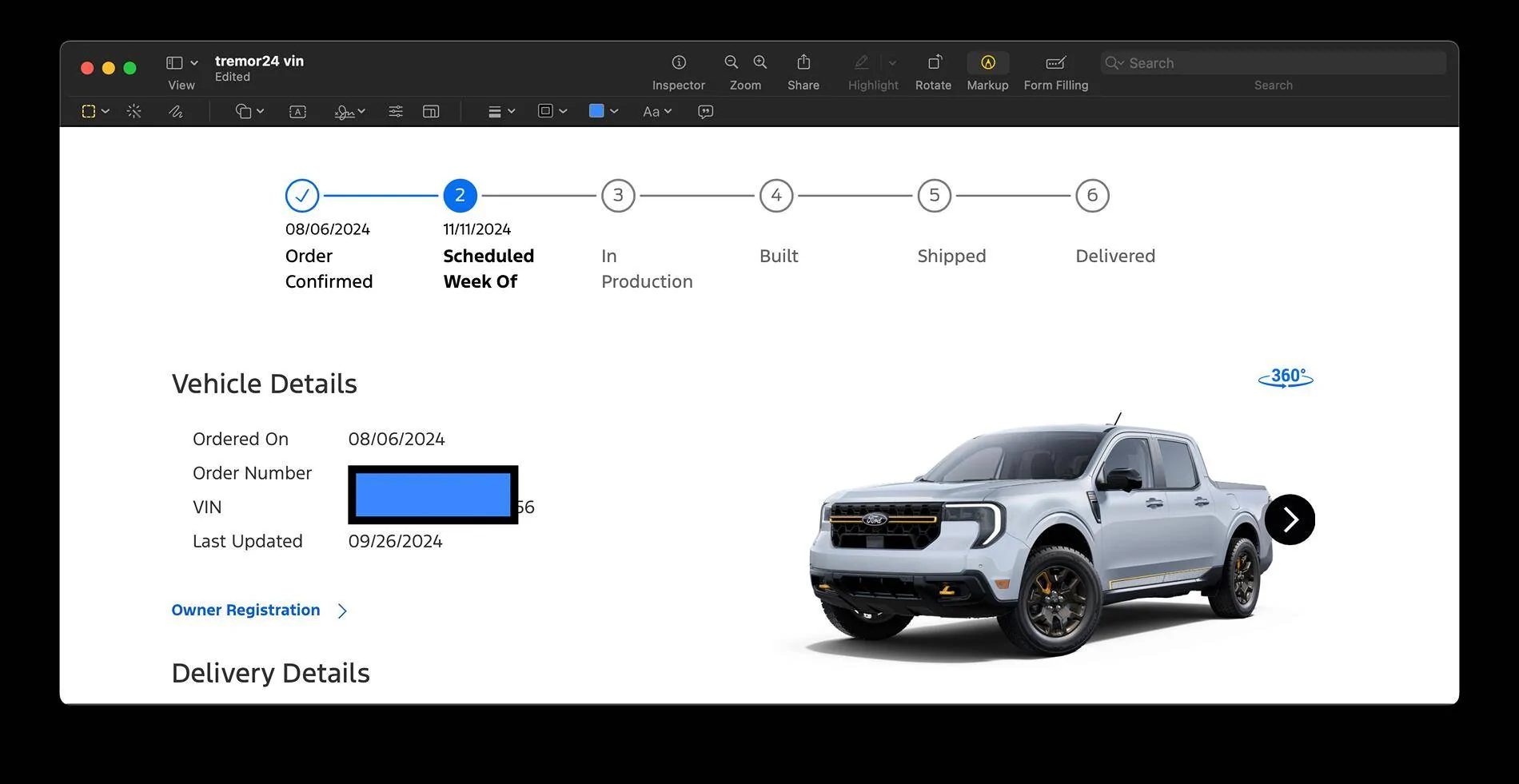
Task: Click the arrow beside Owner Registration
Action: tap(342, 611)
